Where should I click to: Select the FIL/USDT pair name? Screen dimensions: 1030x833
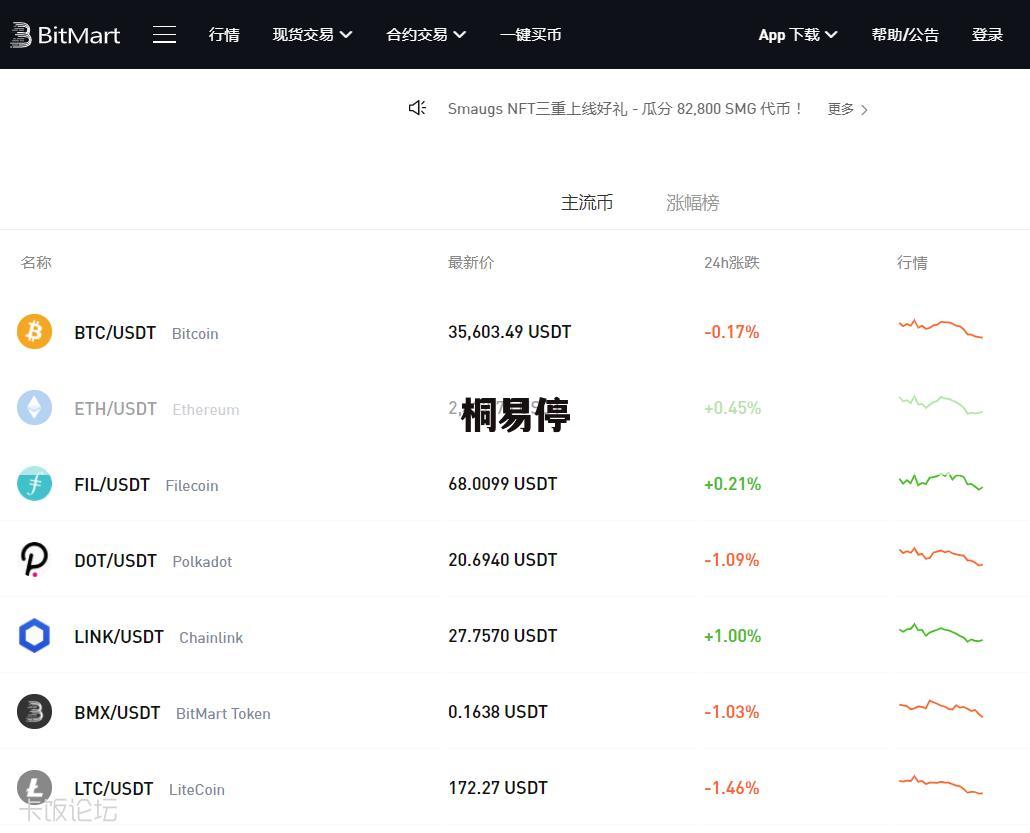coord(112,485)
